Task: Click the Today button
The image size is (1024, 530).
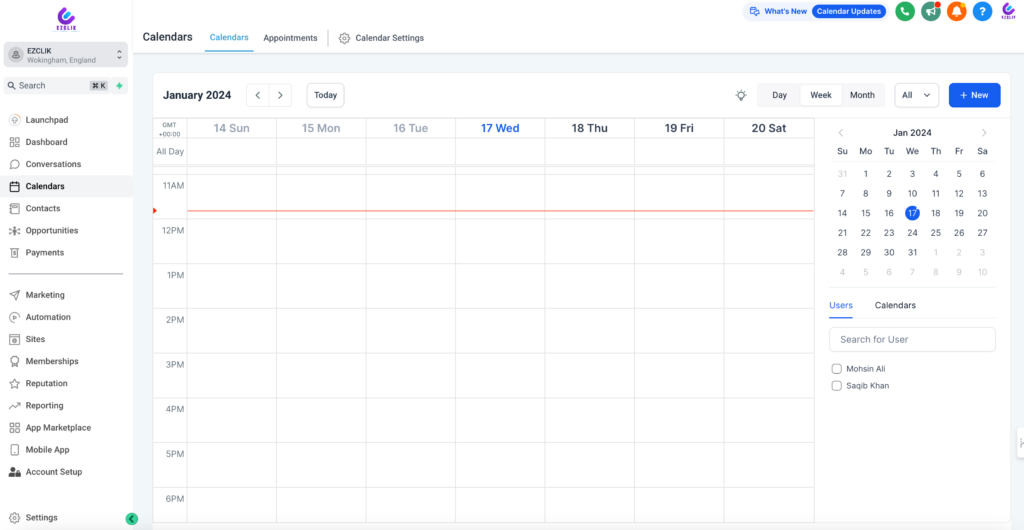Action: [x=325, y=95]
